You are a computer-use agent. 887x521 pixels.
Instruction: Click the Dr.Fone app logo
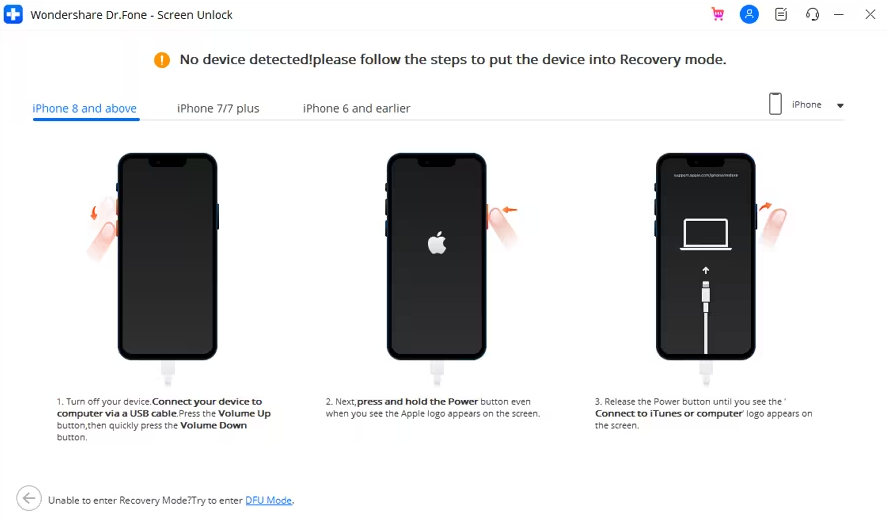pyautogui.click(x=13, y=14)
